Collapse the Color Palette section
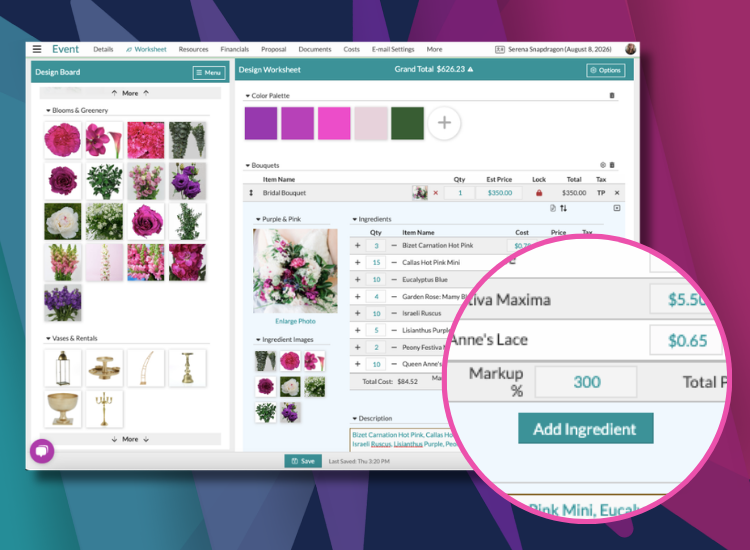The height and width of the screenshot is (550, 750). (x=248, y=96)
